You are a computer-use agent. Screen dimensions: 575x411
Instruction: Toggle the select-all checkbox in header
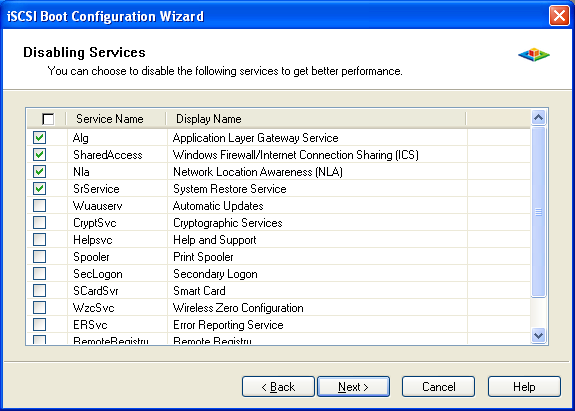(48, 119)
